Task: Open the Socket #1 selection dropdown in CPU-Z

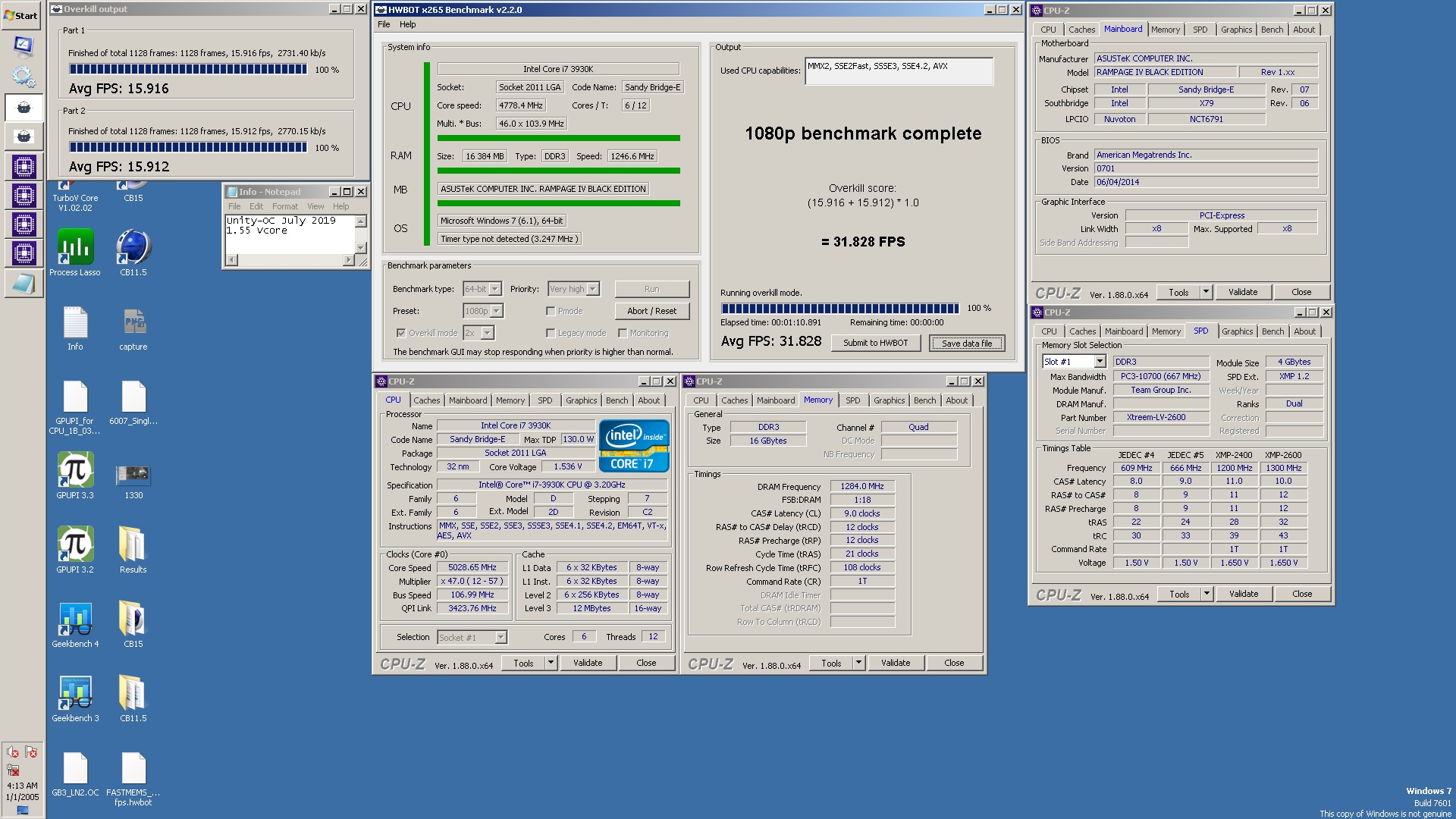Action: pyautogui.click(x=472, y=638)
